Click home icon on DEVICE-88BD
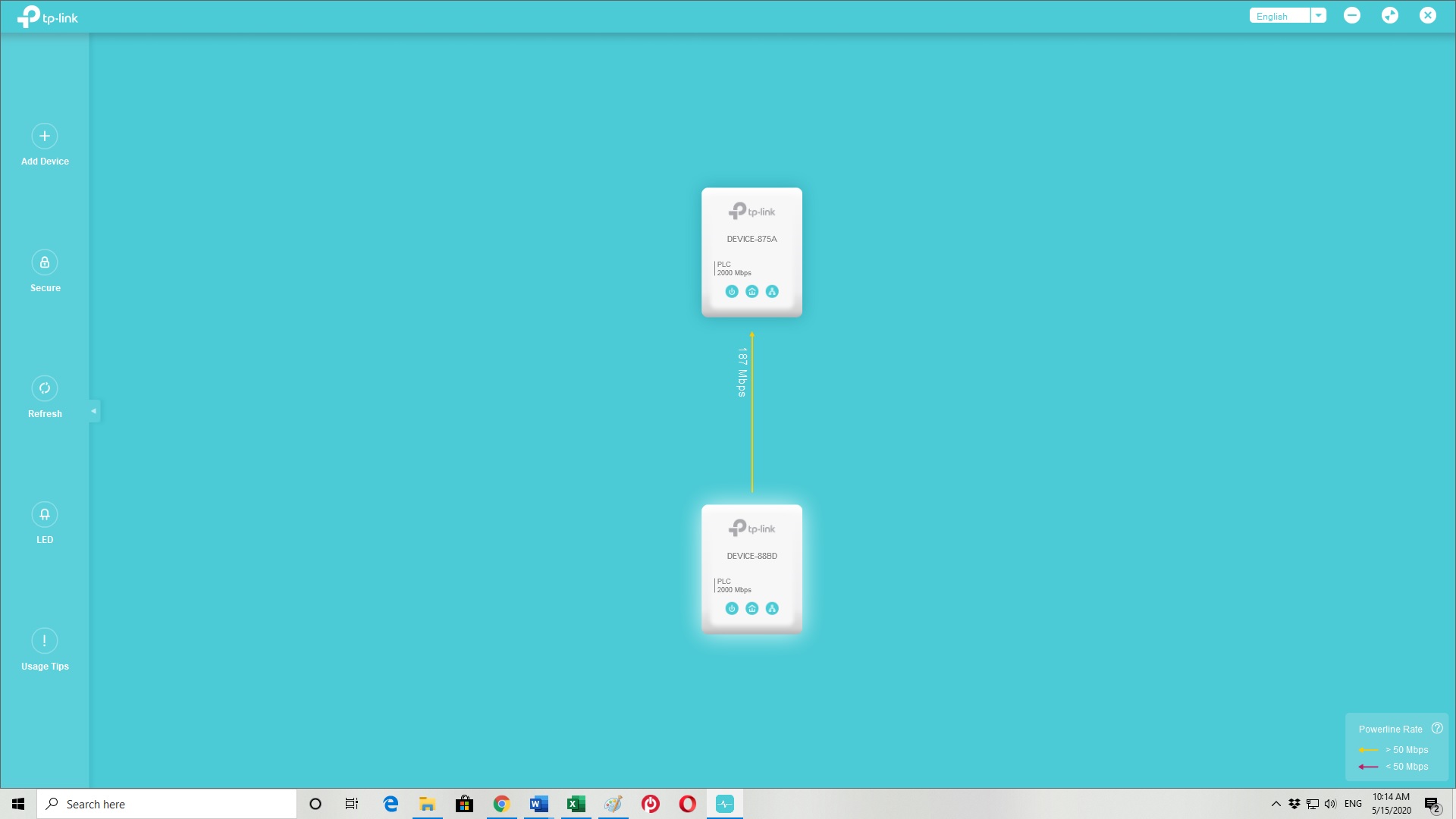 pos(752,608)
